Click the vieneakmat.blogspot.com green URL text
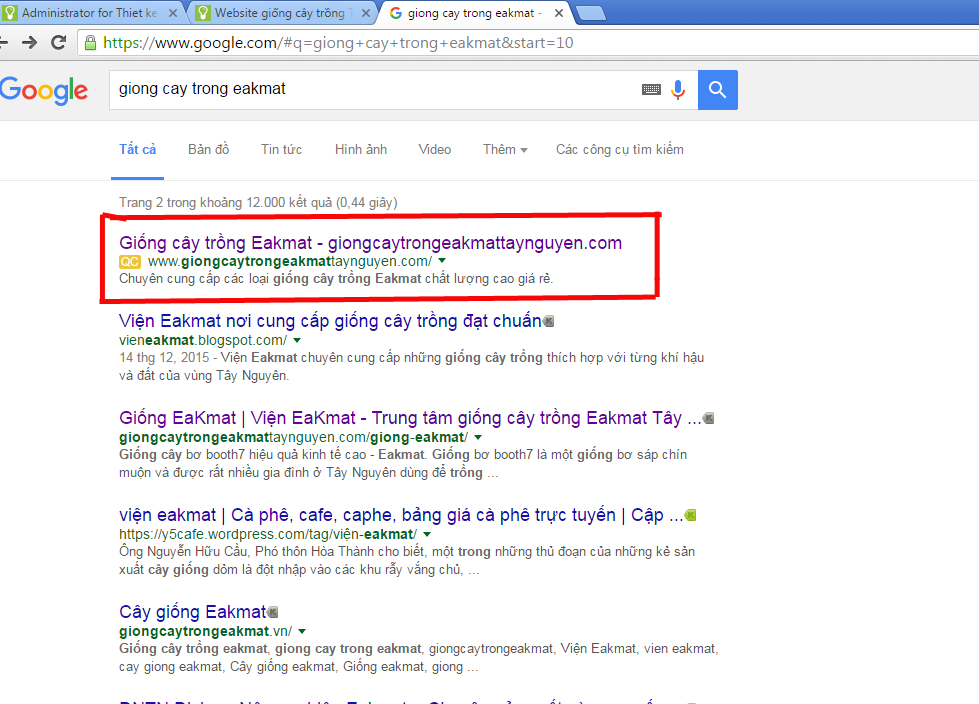979x704 pixels. pyautogui.click(x=203, y=340)
